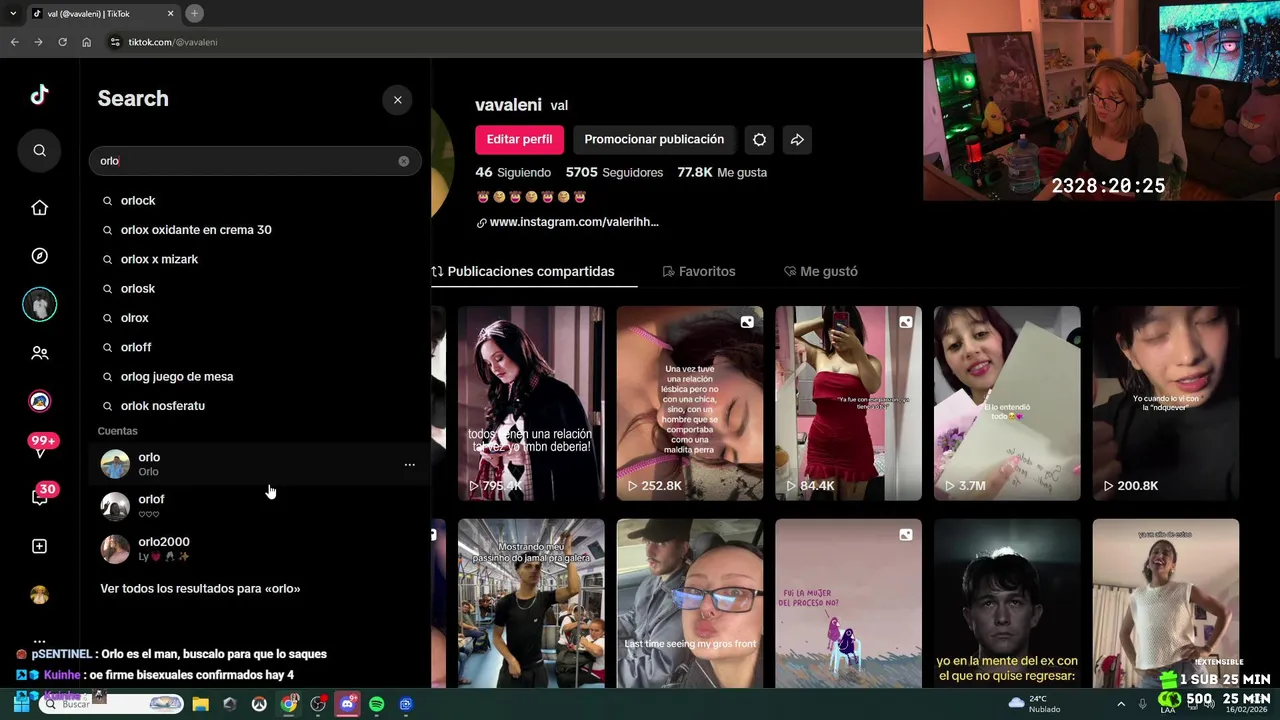Open the video thumbnail with 3.7M views
This screenshot has height=720, width=1280.
point(1007,403)
